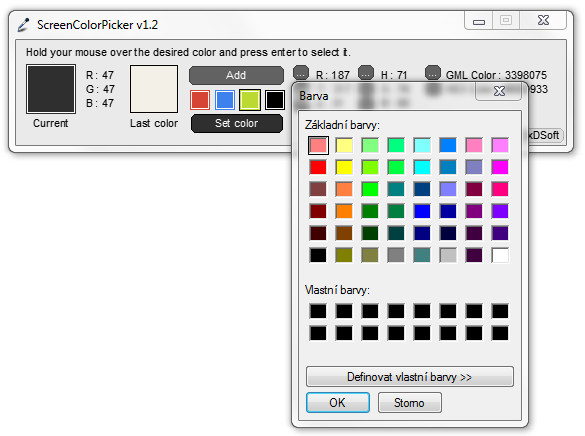Viewport: 585px width, 436px height.
Task: Minimize the ScreenColorPicker window
Action: (x=479, y=21)
